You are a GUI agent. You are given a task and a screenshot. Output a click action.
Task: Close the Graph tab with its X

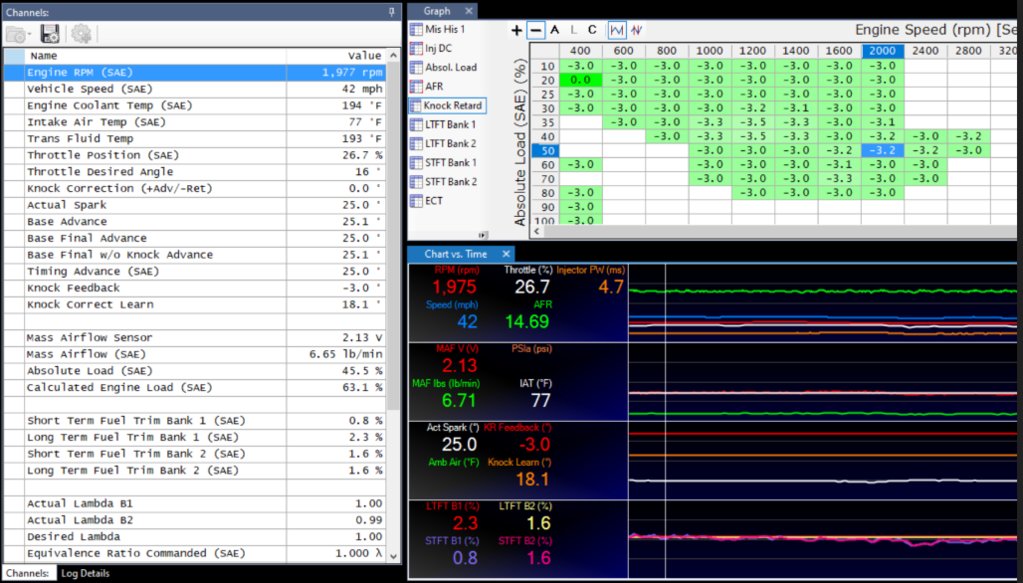pos(468,11)
